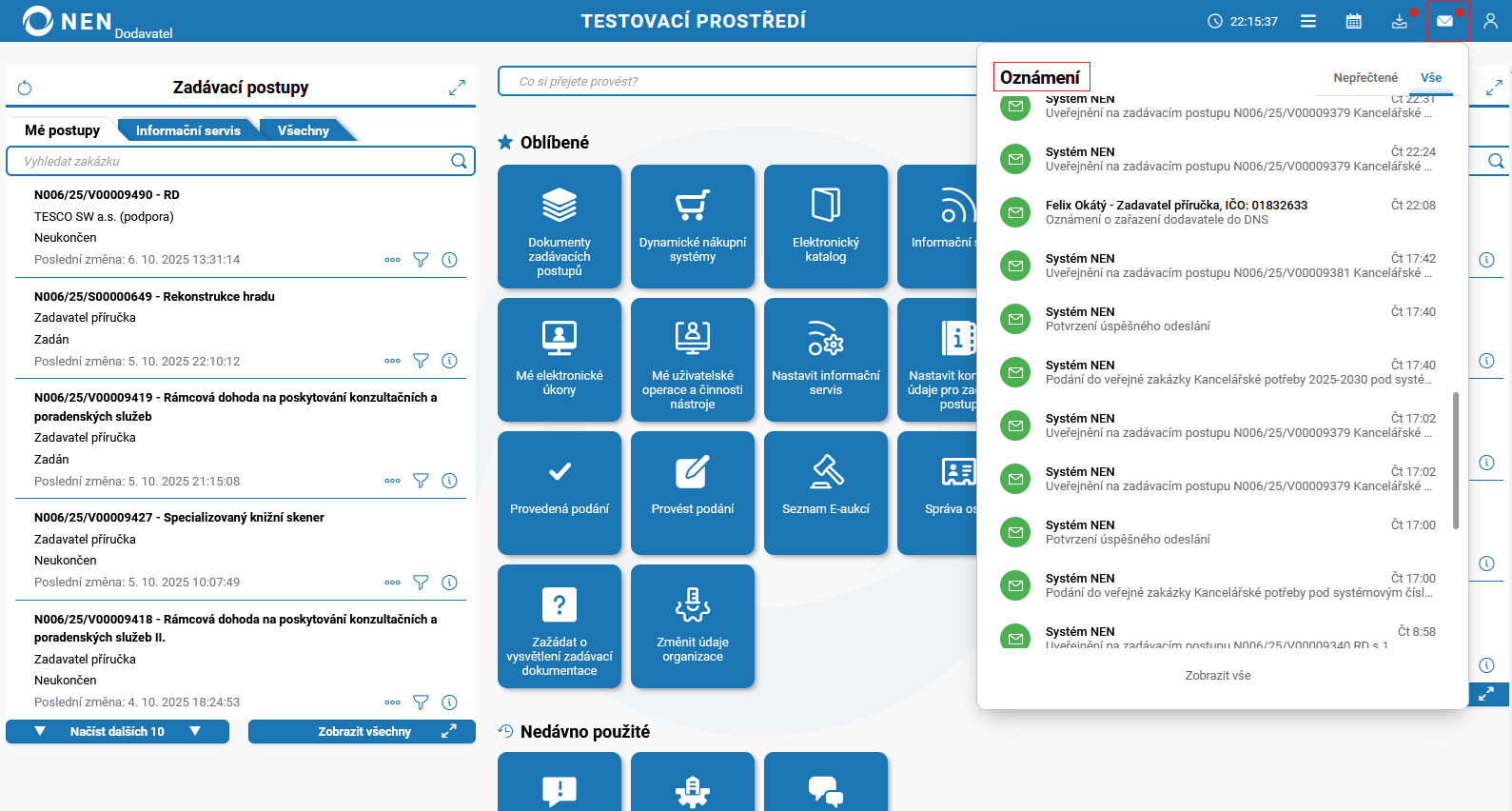Image resolution: width=1512 pixels, height=811 pixels.
Task: Switch to the Informační servis tab
Action: [188, 130]
